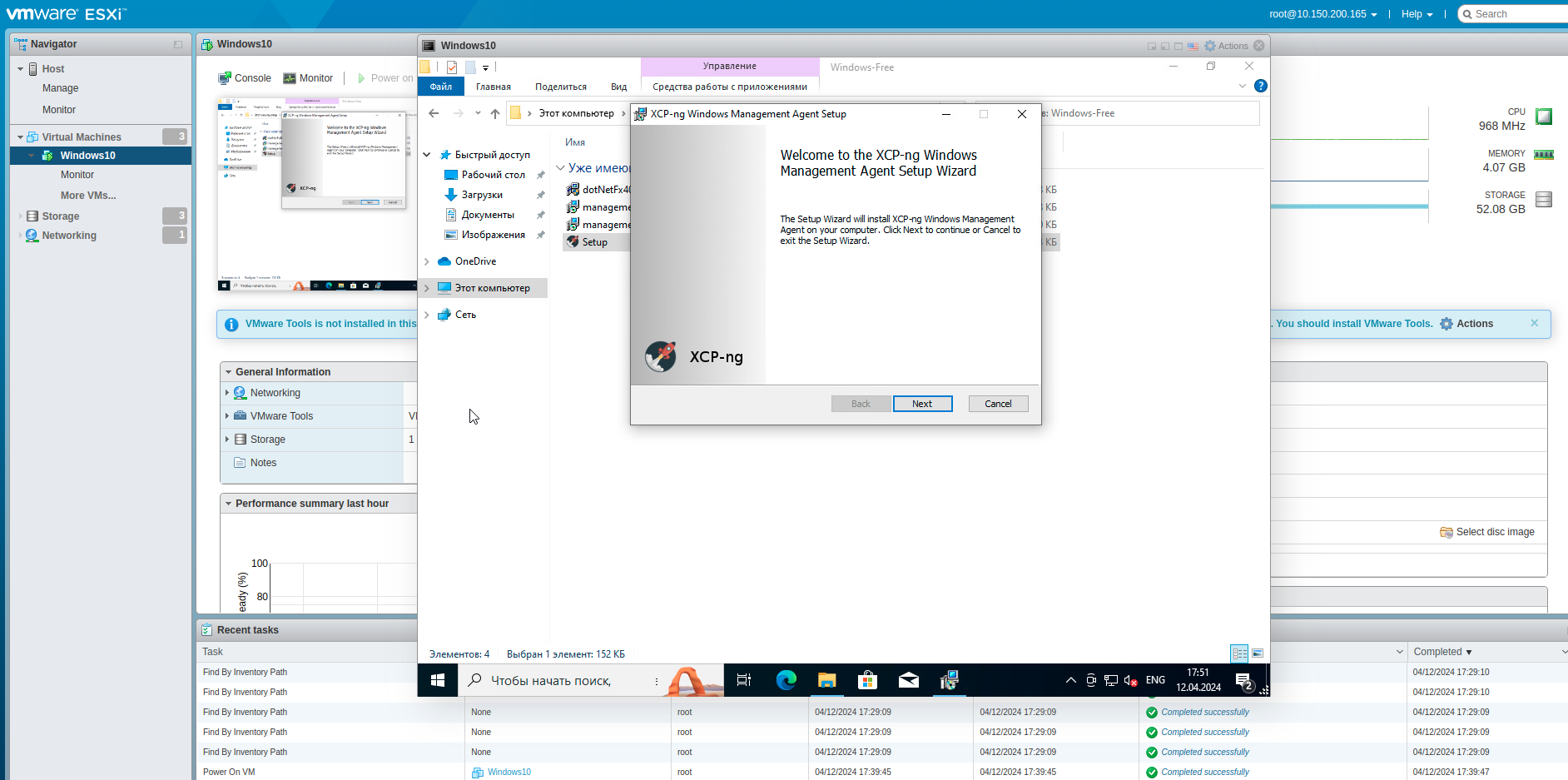Open the console window's Actions gear menu
Image resolution: width=1568 pixels, height=780 pixels.
(x=1226, y=46)
